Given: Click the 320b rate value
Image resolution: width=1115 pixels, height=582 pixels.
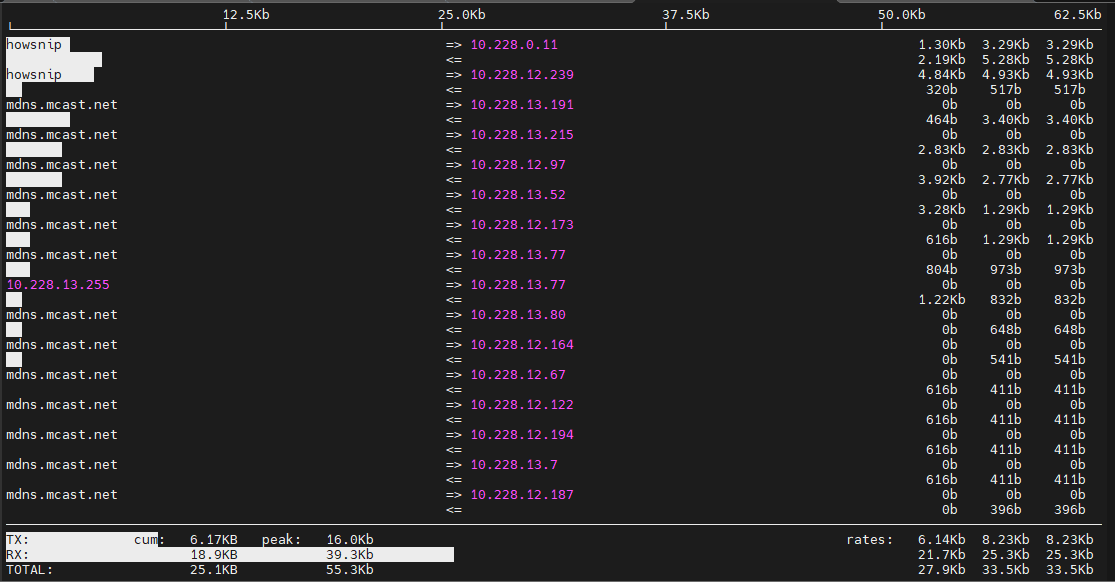Looking at the screenshot, I should (941, 90).
